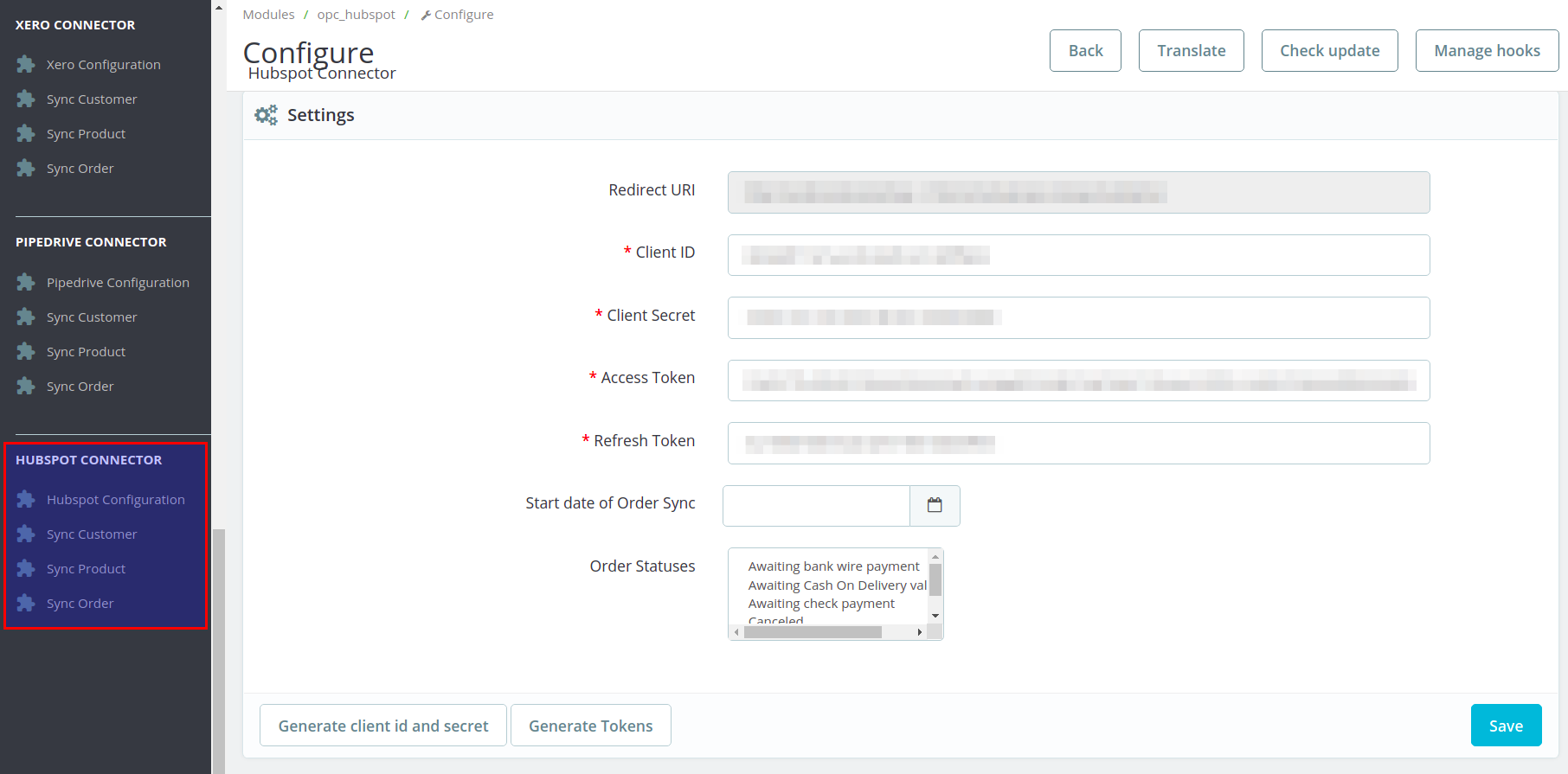Viewport: 1568px width, 774px height.
Task: Focus the Refresh Token field
Action: [x=1078, y=443]
